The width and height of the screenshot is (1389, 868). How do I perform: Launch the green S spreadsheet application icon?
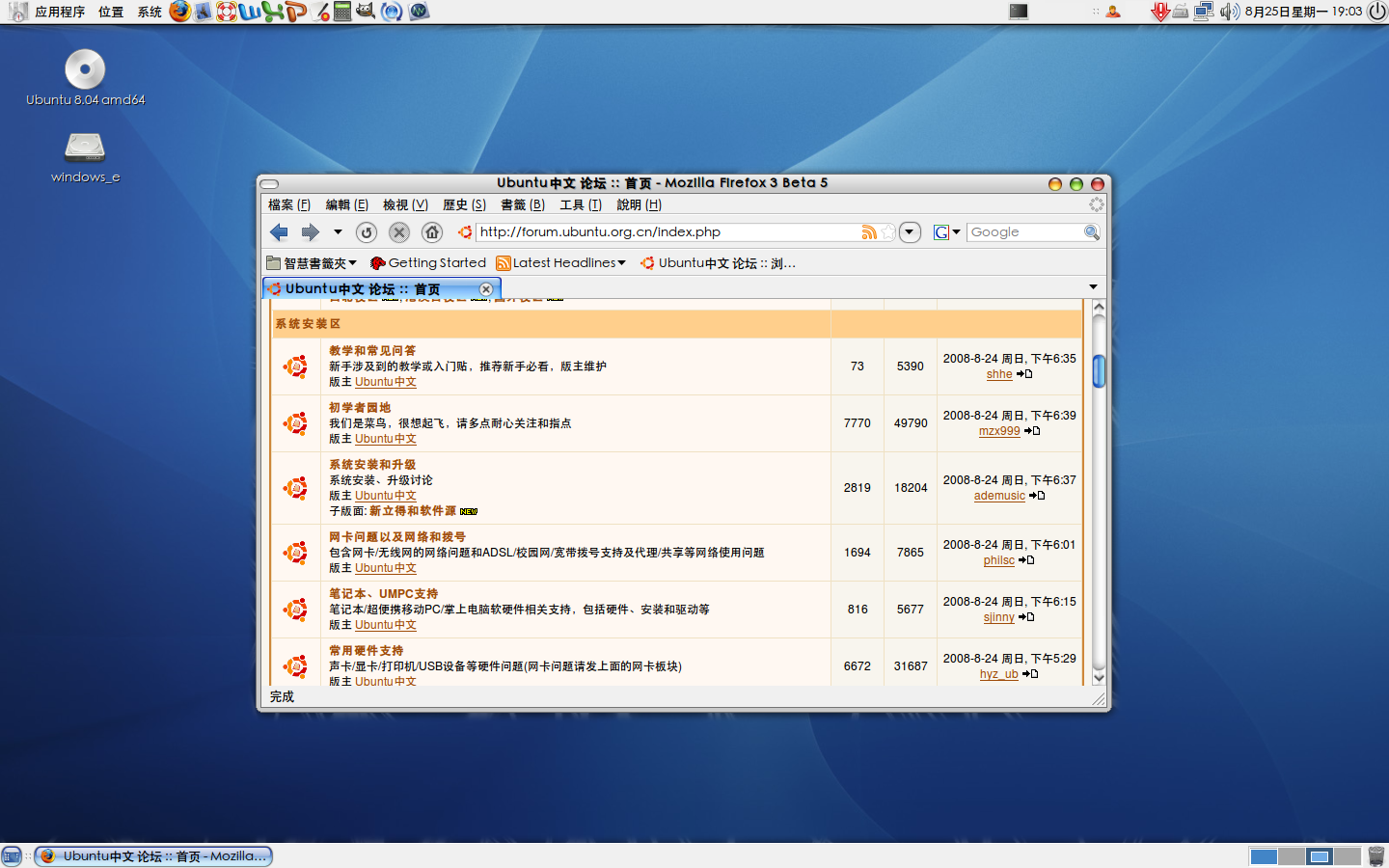click(x=272, y=12)
